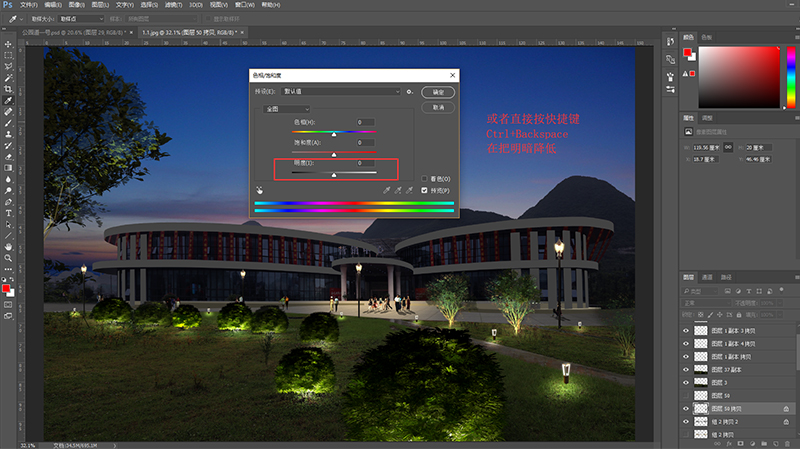Image resolution: width=800 pixels, height=449 pixels.
Task: Click the preset options gear icon
Action: point(410,91)
